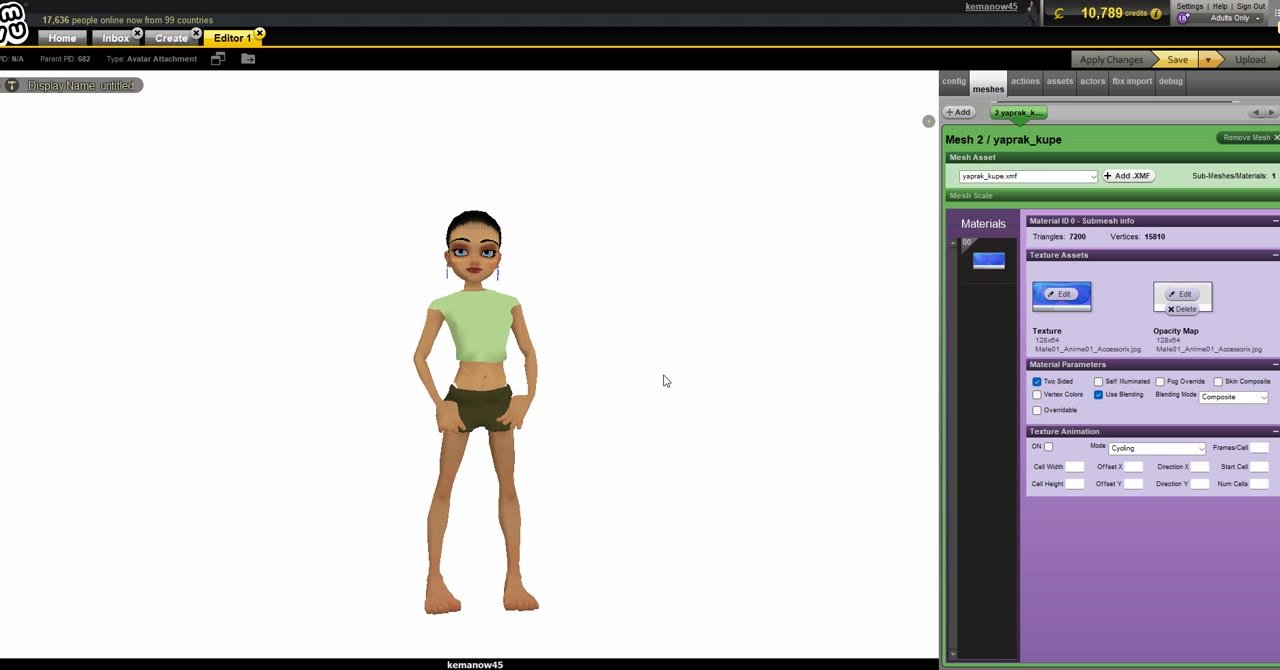Switch to the config tab
1280x670 pixels.
click(x=954, y=82)
